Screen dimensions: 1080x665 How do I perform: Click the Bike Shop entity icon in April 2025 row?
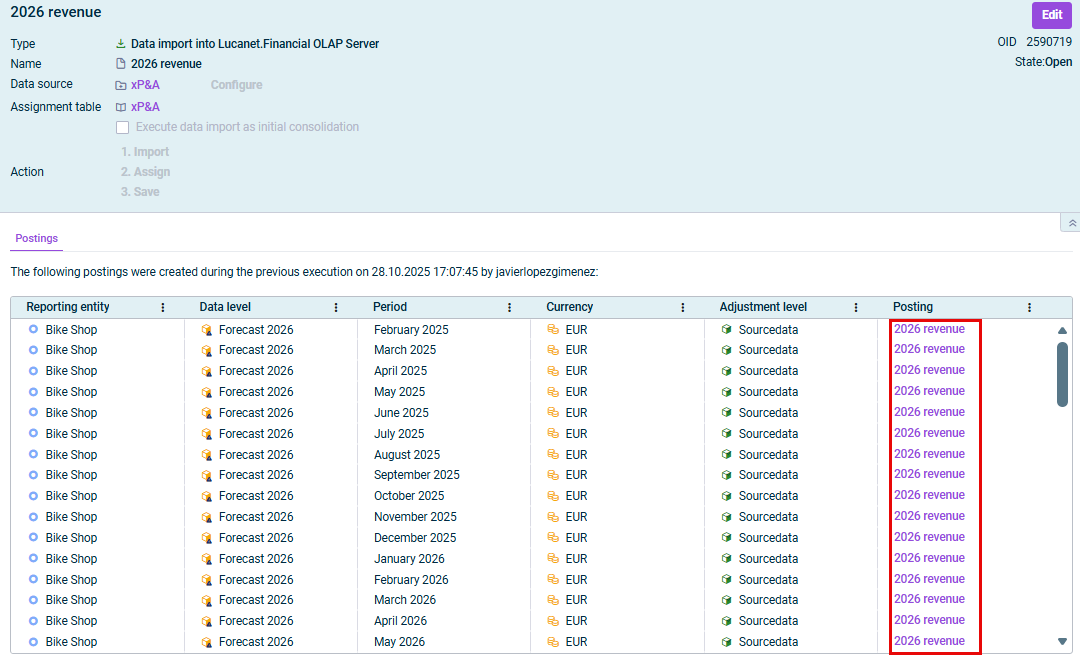pos(33,371)
